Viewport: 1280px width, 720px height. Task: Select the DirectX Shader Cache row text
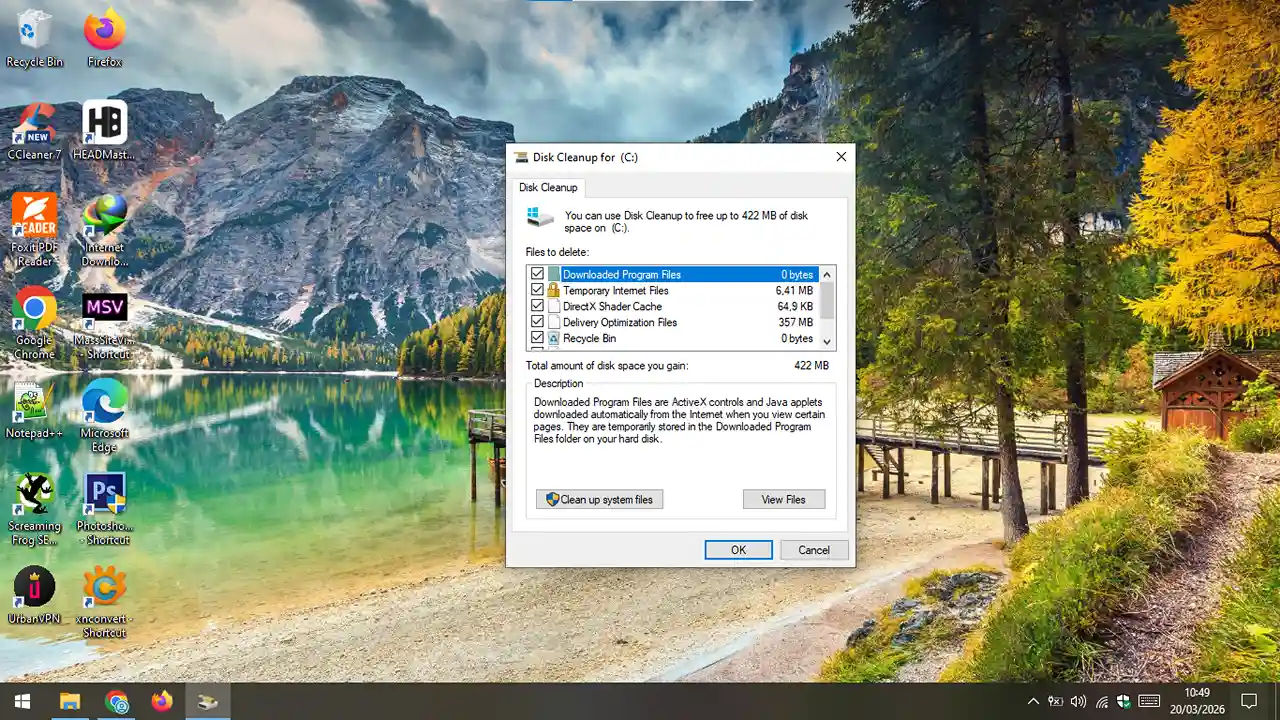click(x=612, y=306)
